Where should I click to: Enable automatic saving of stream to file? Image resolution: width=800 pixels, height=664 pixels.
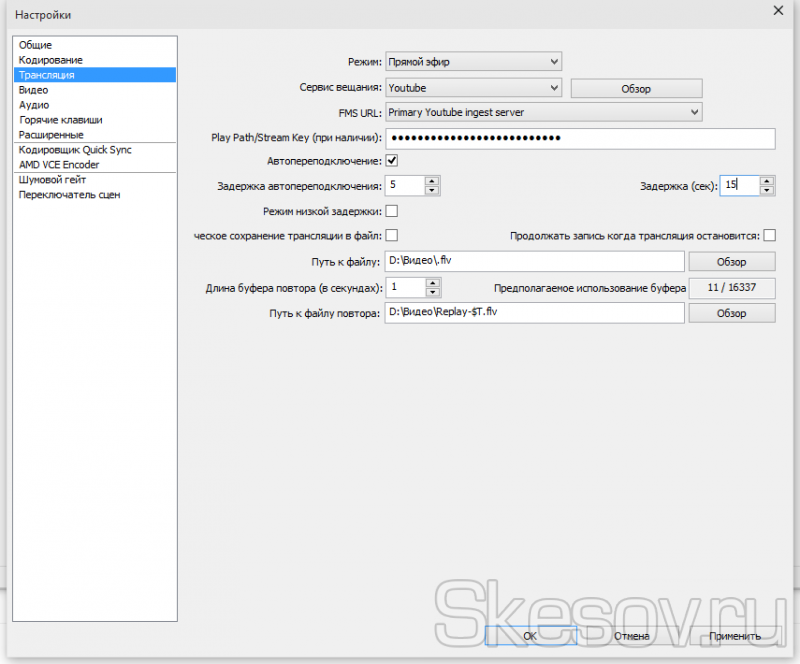tap(392, 236)
